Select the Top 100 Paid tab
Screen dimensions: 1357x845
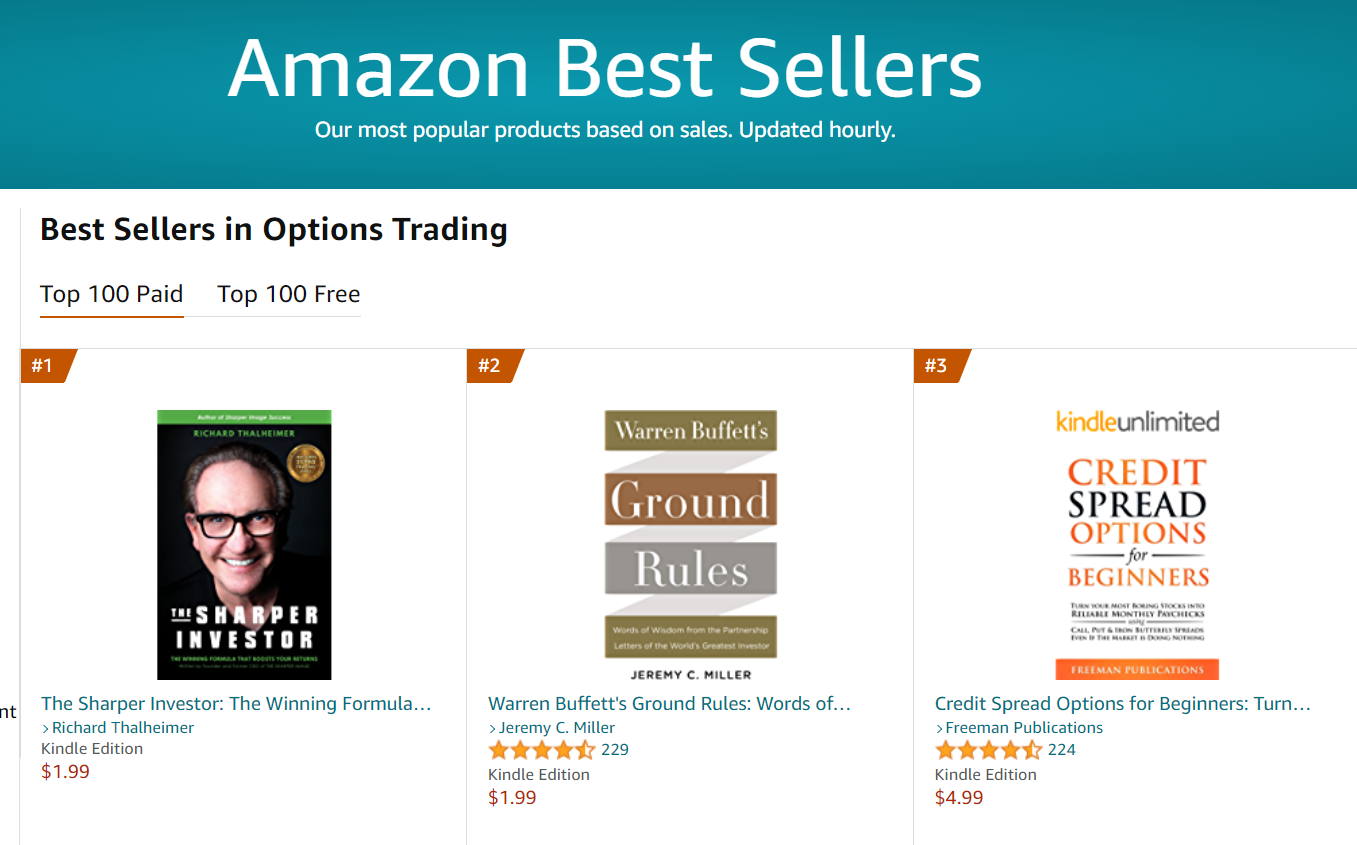tap(112, 294)
